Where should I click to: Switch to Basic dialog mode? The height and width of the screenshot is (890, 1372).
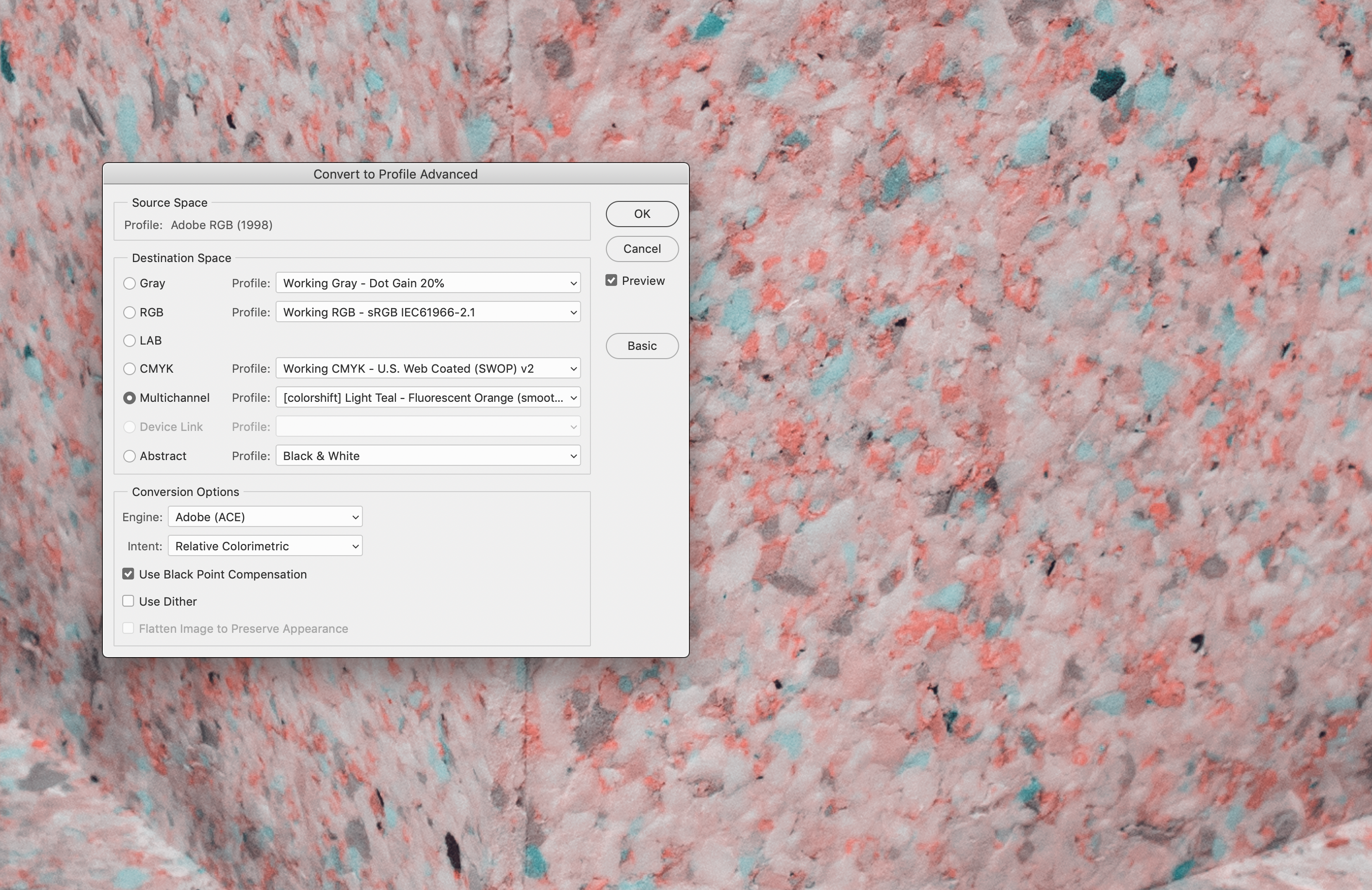coord(642,346)
